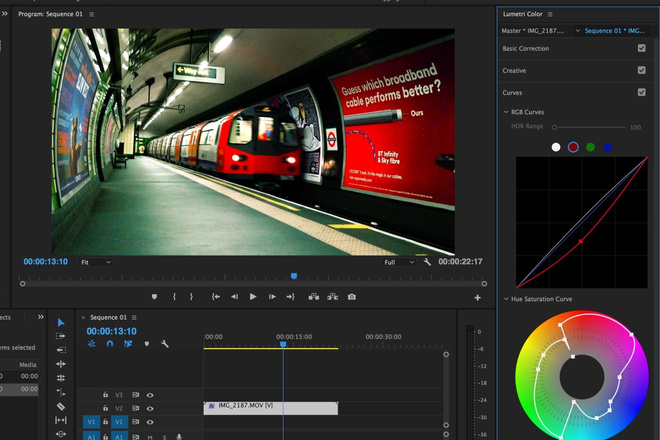Image resolution: width=660 pixels, height=440 pixels.
Task: Open the Full playback resolution dropdown
Action: 399,262
